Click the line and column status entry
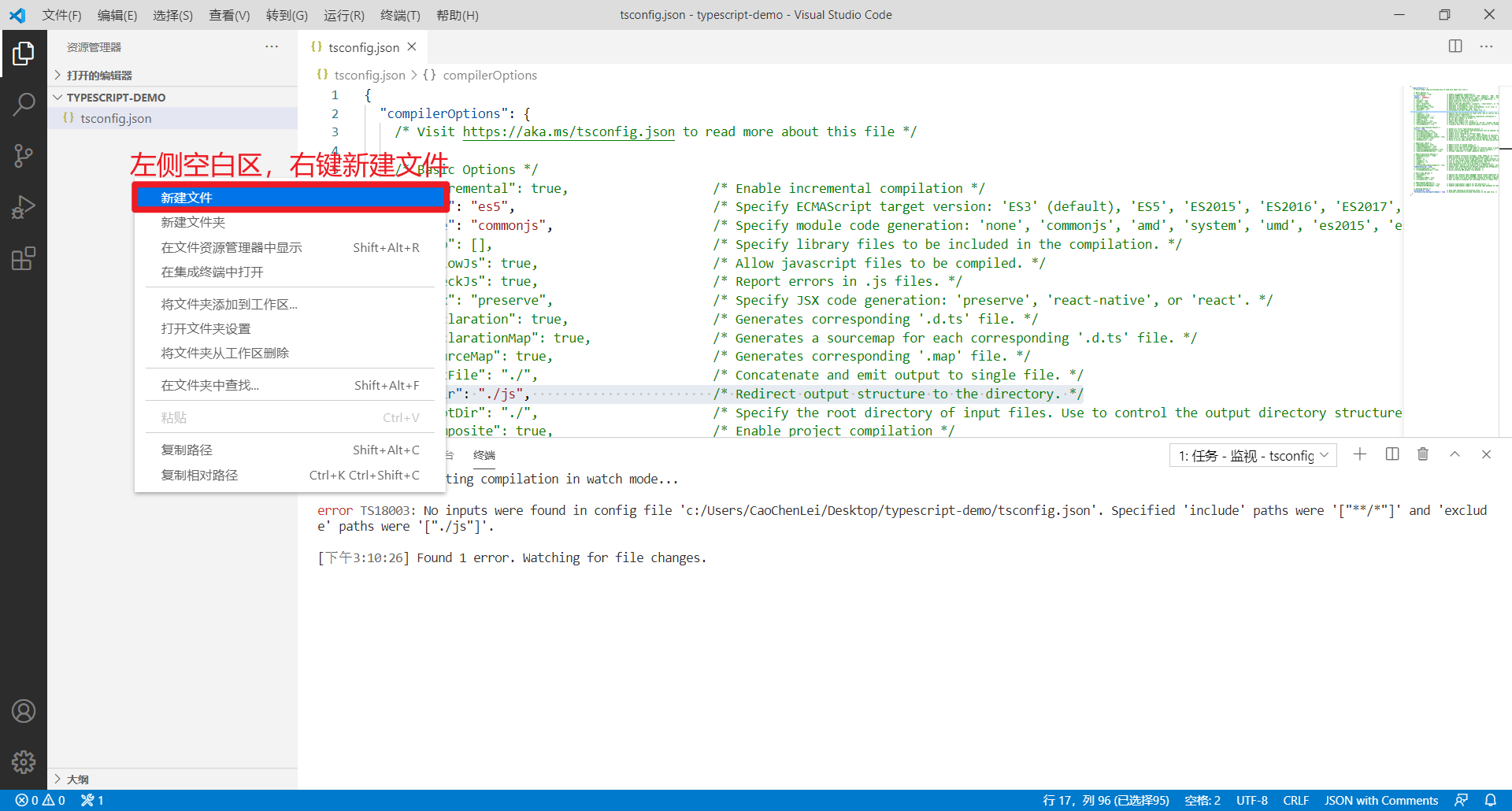 [1106, 800]
